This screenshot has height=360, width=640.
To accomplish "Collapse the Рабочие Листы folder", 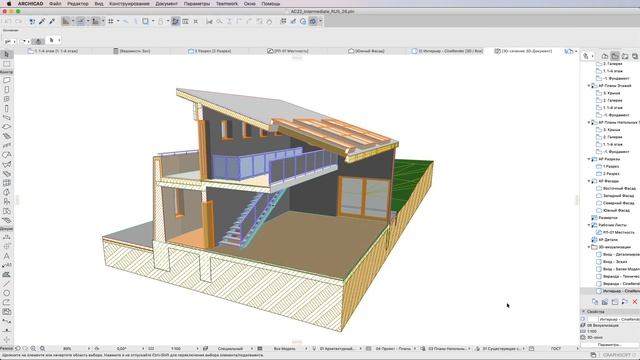I will point(589,225).
